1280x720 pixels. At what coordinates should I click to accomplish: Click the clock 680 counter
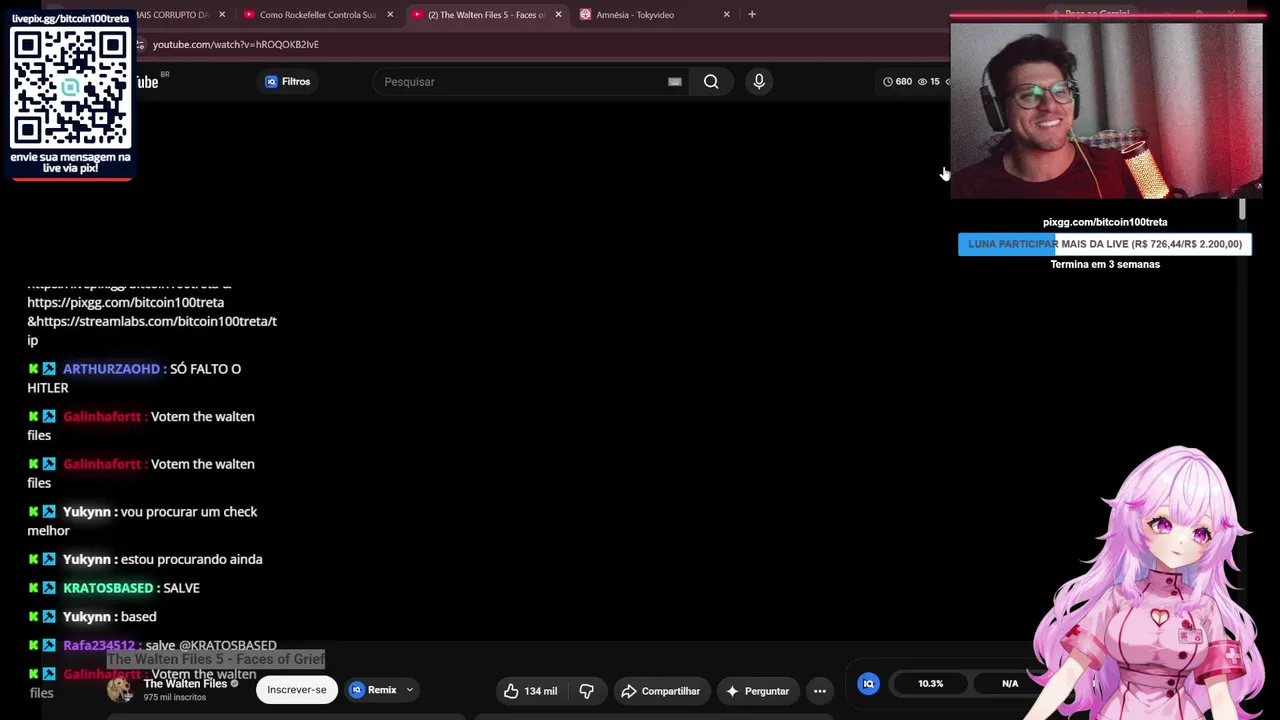pyautogui.click(x=898, y=82)
